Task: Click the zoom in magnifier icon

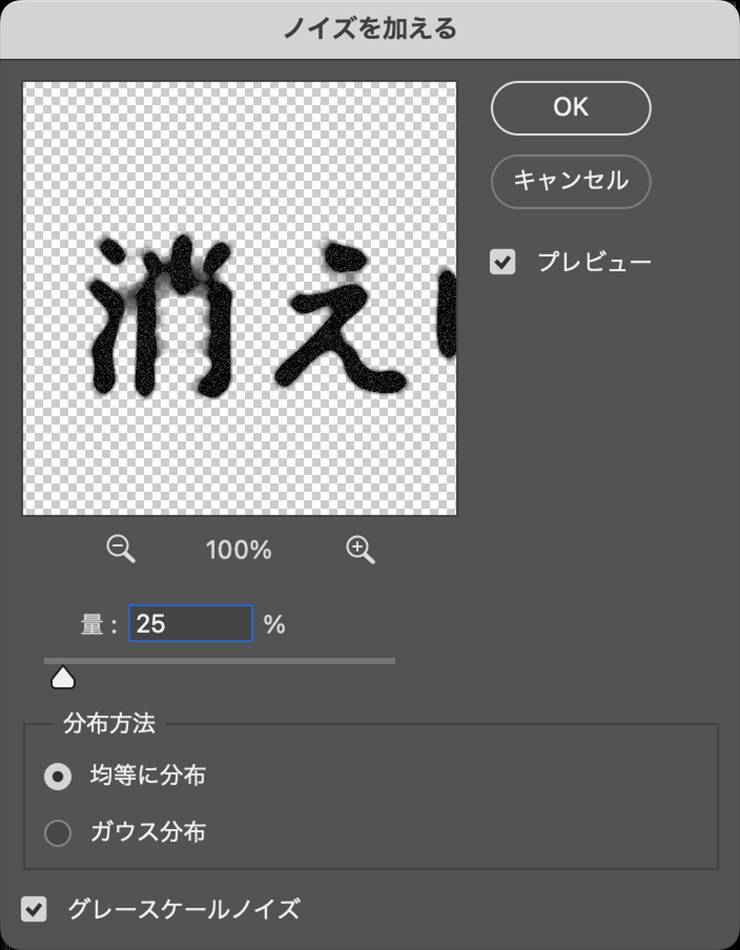Action: pos(360,548)
